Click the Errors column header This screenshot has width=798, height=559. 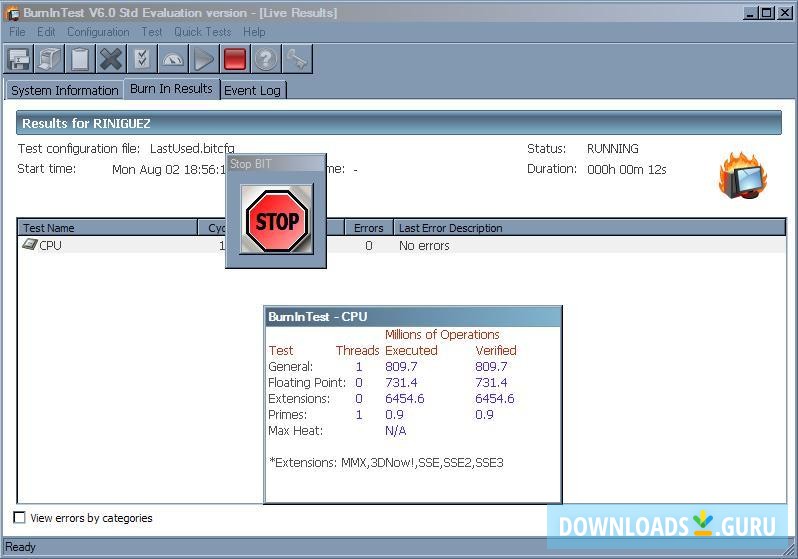(368, 228)
